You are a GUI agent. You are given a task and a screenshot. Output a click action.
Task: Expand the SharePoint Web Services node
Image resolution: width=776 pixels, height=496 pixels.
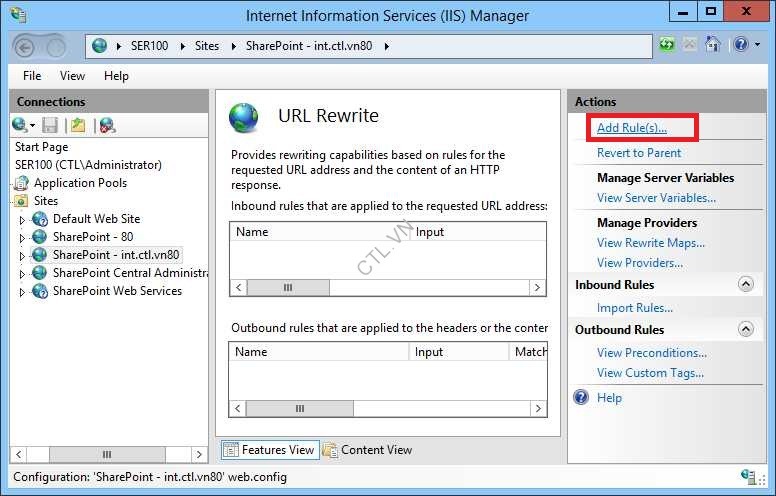click(22, 292)
